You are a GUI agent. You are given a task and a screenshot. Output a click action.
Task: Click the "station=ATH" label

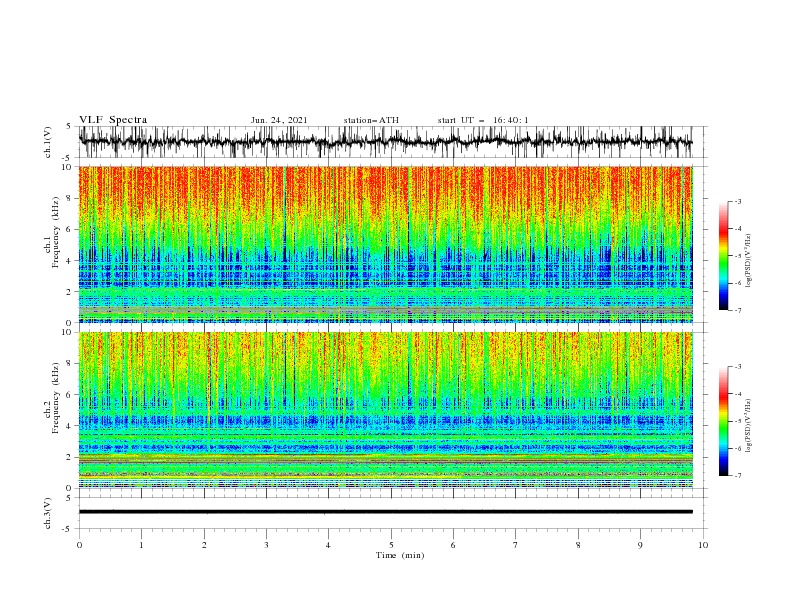click(371, 120)
